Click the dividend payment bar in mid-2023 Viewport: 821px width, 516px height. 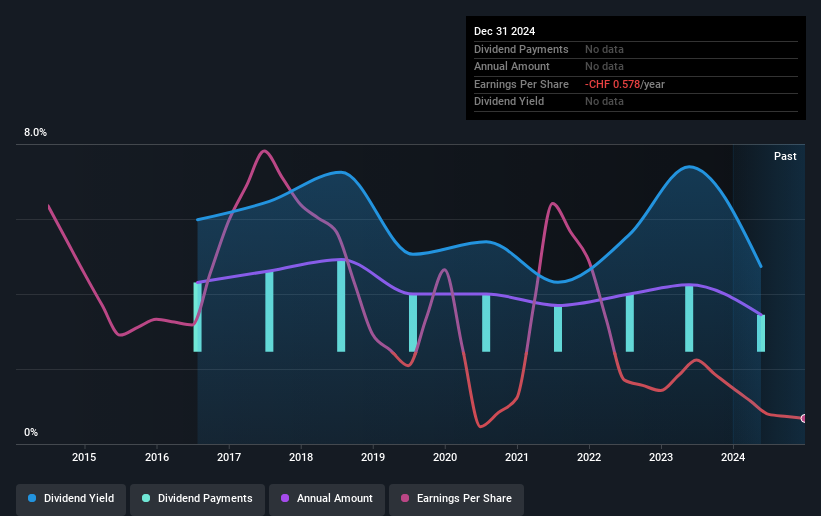[x=689, y=319]
